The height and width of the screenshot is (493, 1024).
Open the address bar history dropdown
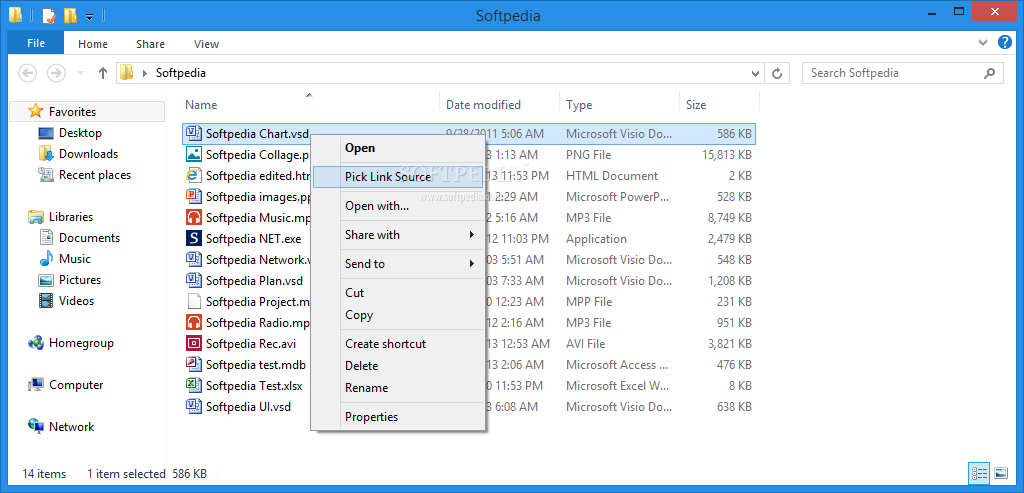(756, 73)
